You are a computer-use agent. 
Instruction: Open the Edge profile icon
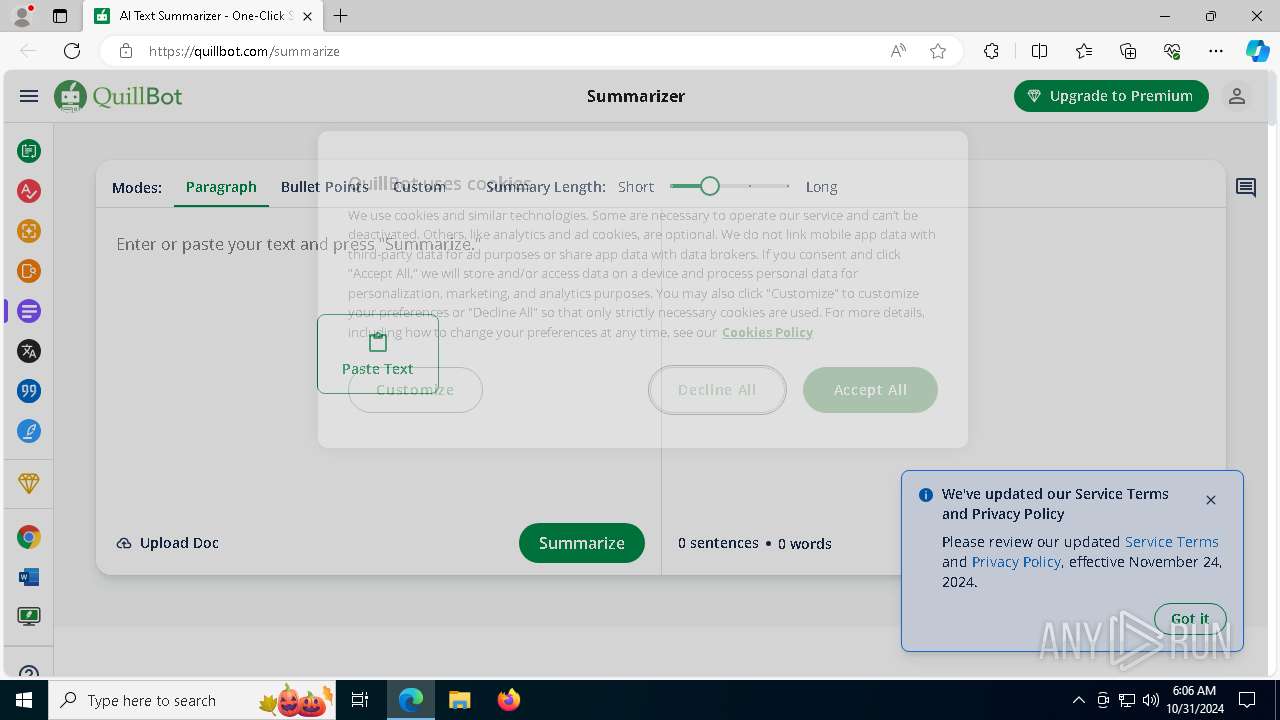coord(22,16)
